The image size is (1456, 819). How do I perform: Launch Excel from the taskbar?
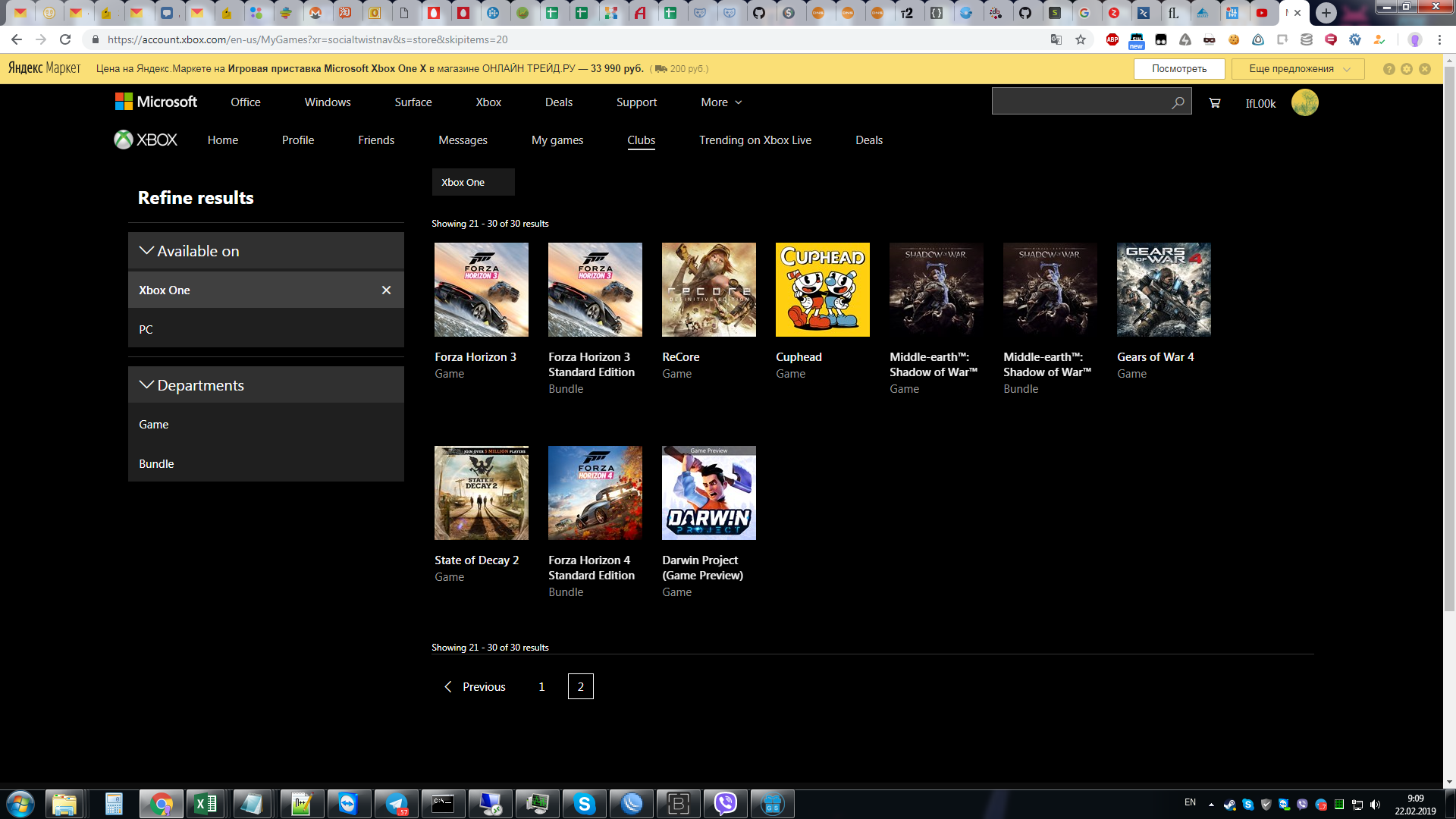[x=206, y=804]
